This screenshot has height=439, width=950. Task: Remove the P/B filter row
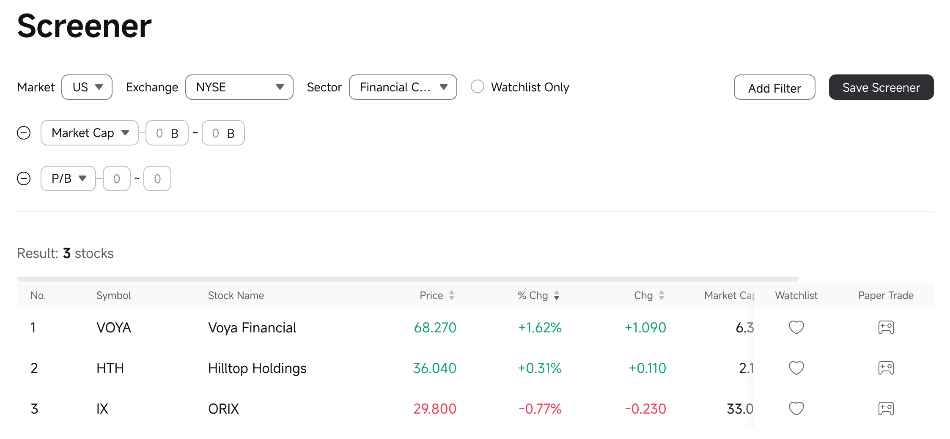(24, 179)
